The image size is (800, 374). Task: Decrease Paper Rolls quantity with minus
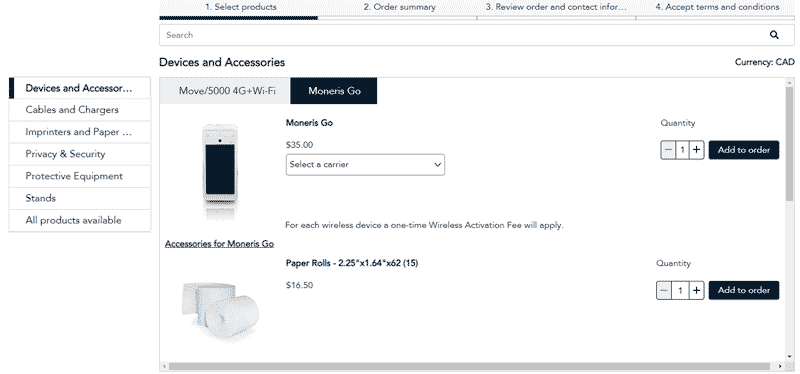(664, 290)
